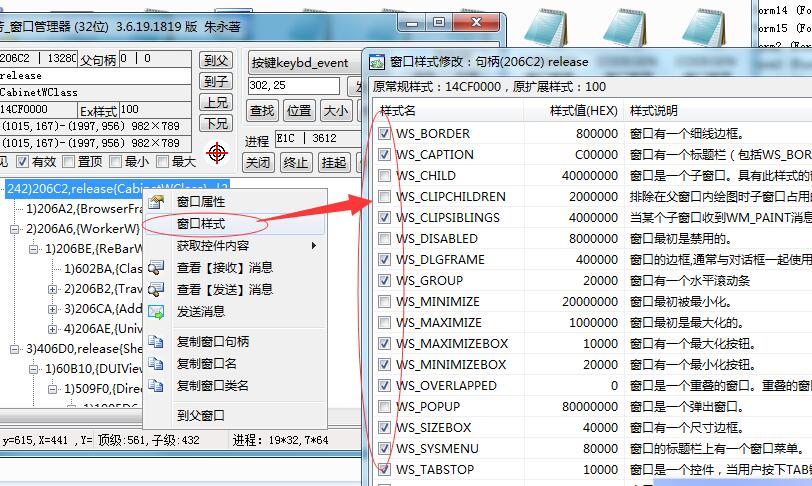Enable the WS_DISABLED checkbox
812x486 pixels.
[384, 238]
